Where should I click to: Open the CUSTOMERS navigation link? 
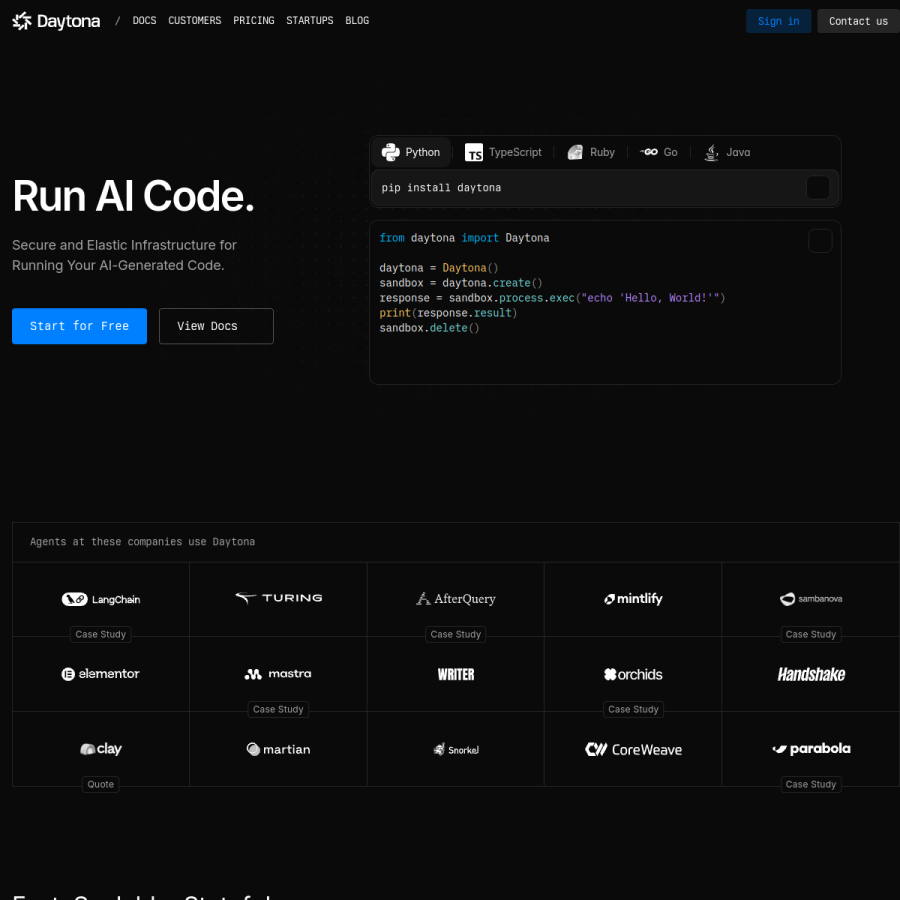(x=195, y=21)
